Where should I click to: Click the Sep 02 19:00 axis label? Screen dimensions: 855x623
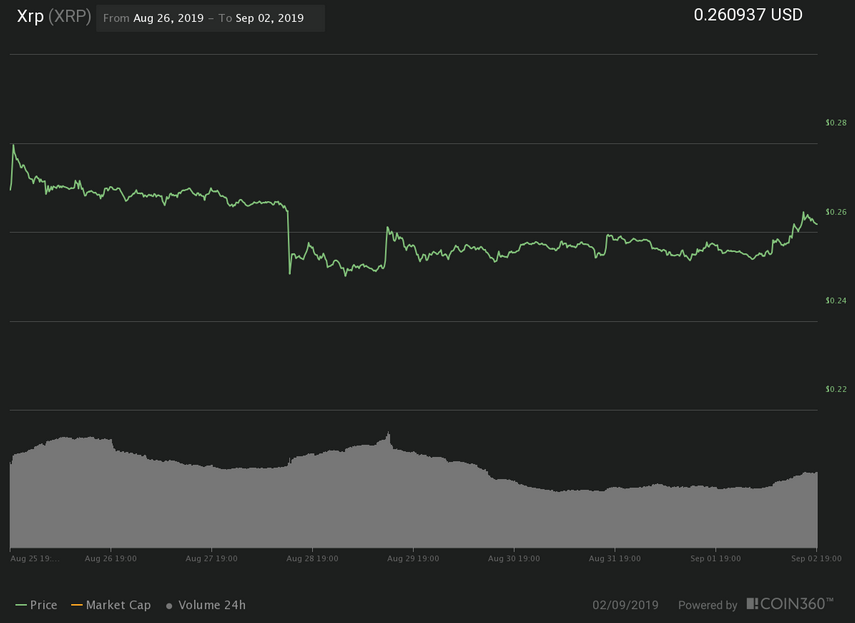pos(816,559)
